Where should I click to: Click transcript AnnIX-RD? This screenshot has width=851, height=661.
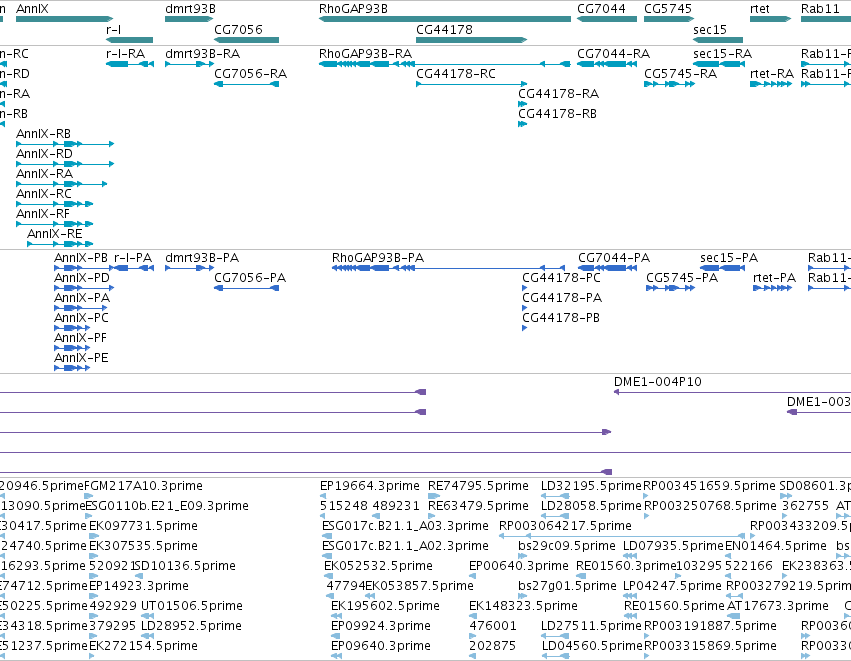point(65,164)
